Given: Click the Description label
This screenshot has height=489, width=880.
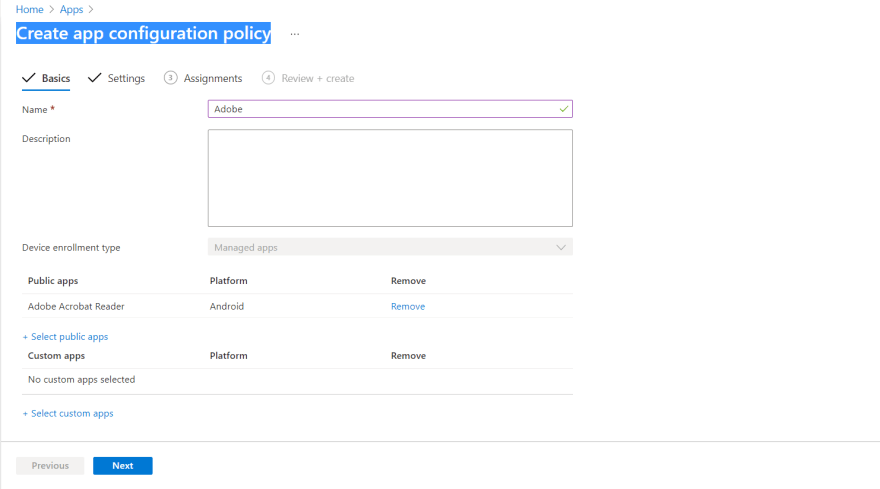Looking at the screenshot, I should (x=46, y=139).
